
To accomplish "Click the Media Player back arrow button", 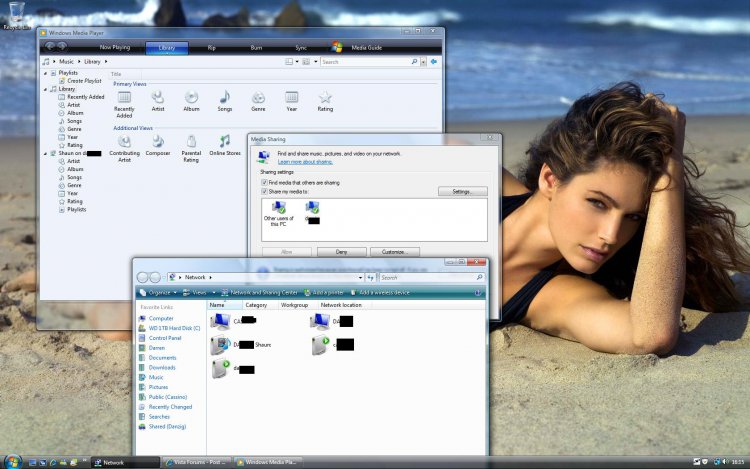I will click(x=50, y=46).
